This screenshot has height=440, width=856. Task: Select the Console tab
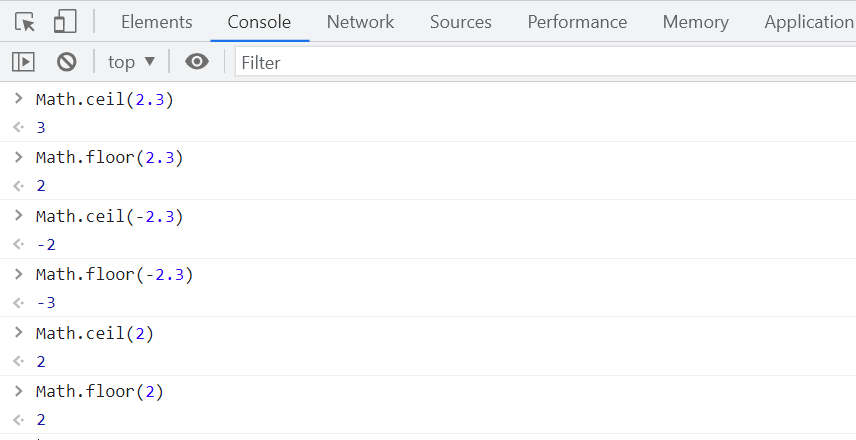259,22
